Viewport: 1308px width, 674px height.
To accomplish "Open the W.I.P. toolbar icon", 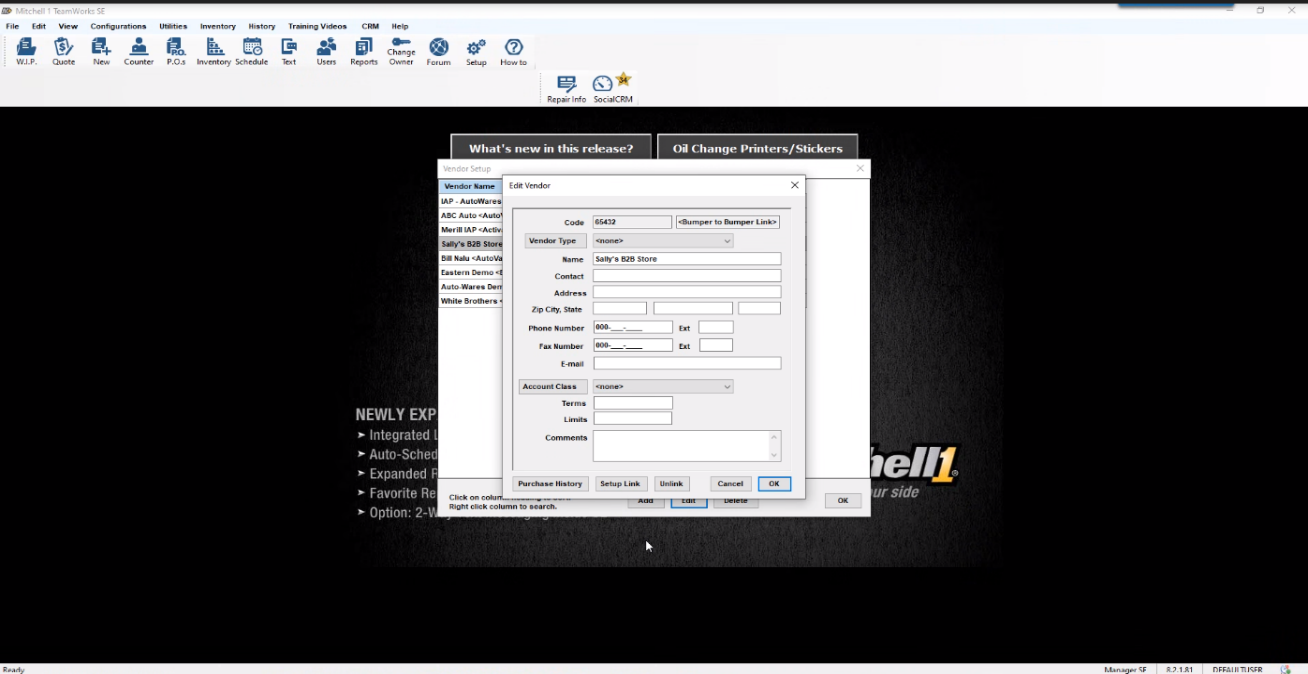I will [26, 50].
